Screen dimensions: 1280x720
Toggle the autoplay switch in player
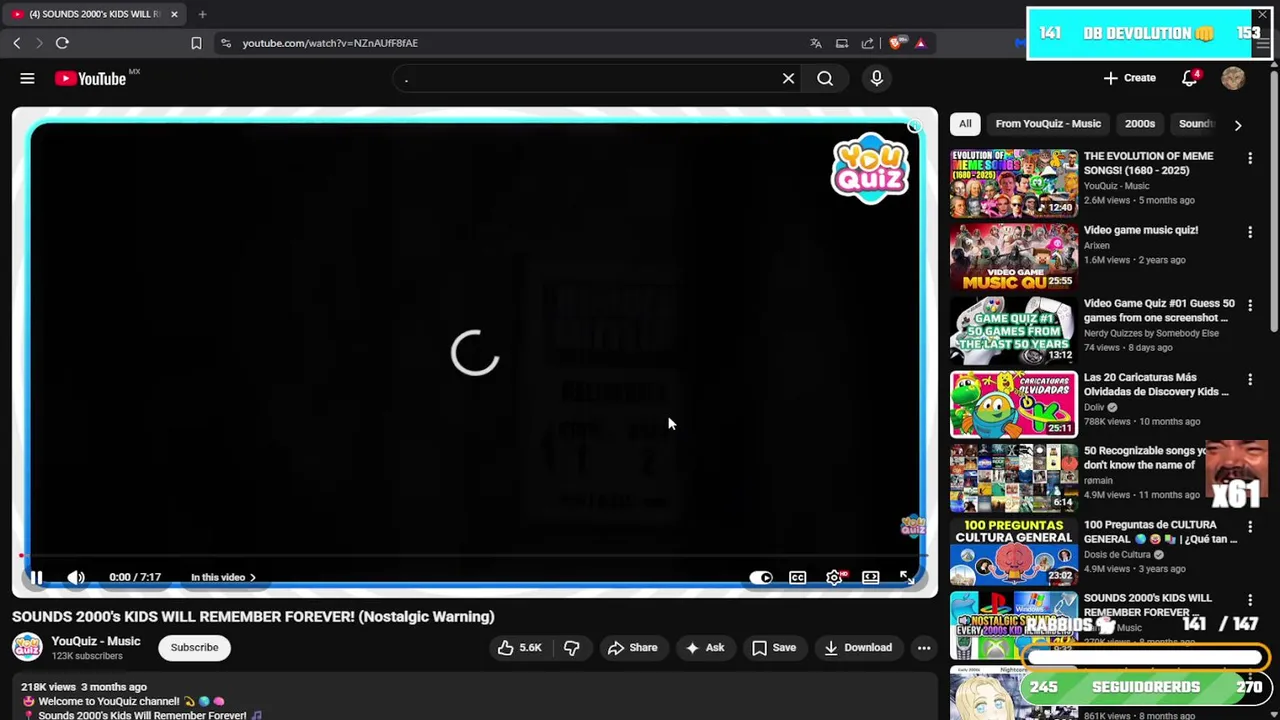tap(761, 577)
